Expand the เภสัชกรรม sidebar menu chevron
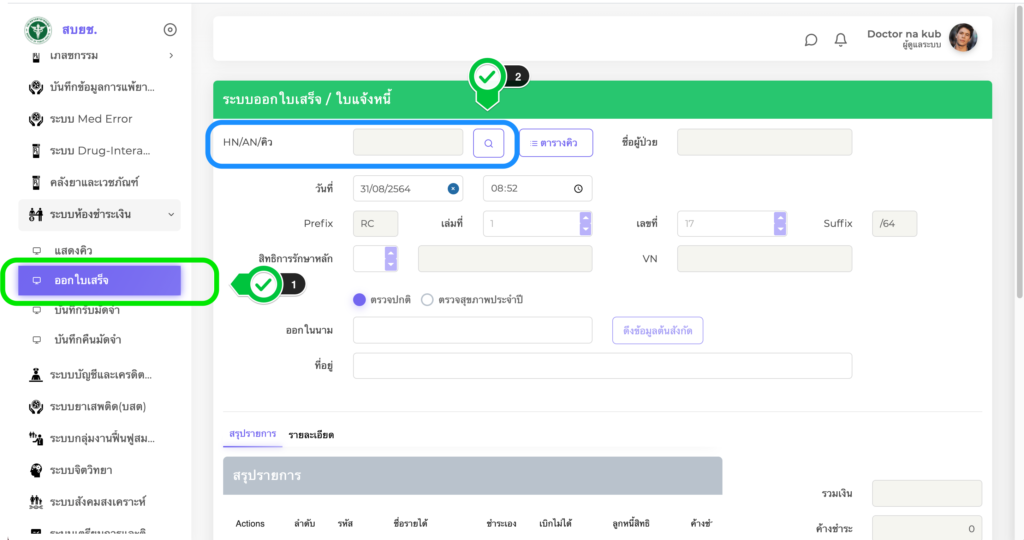1024x540 pixels. pos(171,55)
